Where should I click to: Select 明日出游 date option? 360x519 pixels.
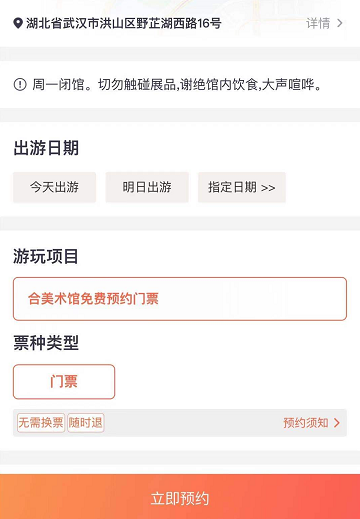147,187
